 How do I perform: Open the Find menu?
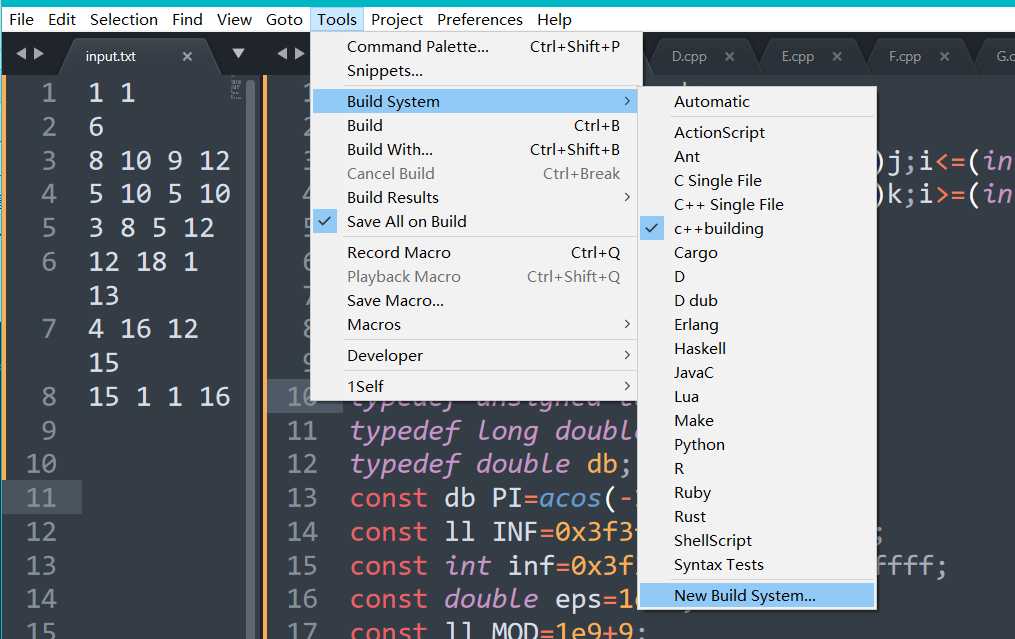point(187,20)
